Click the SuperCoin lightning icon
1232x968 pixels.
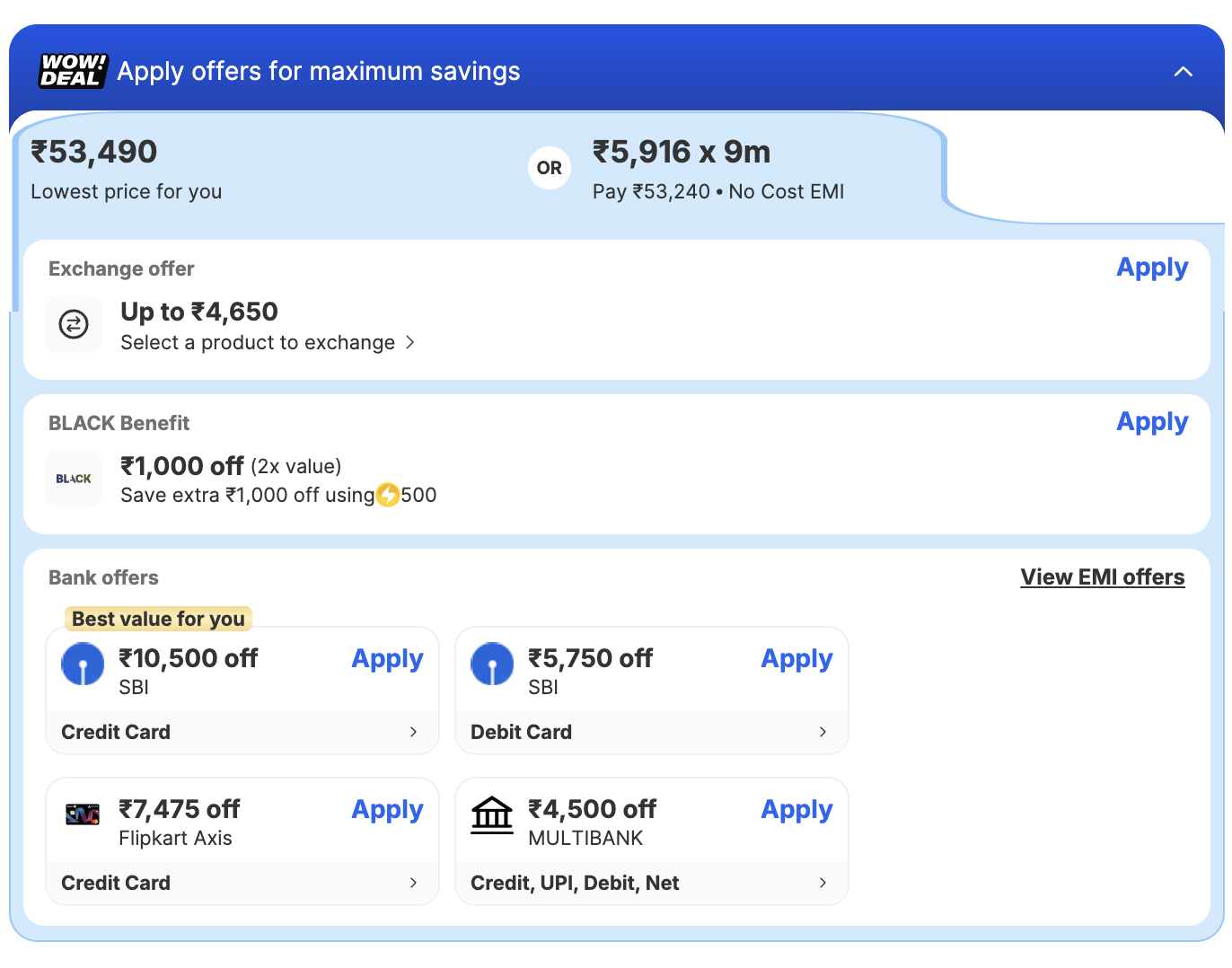388,495
